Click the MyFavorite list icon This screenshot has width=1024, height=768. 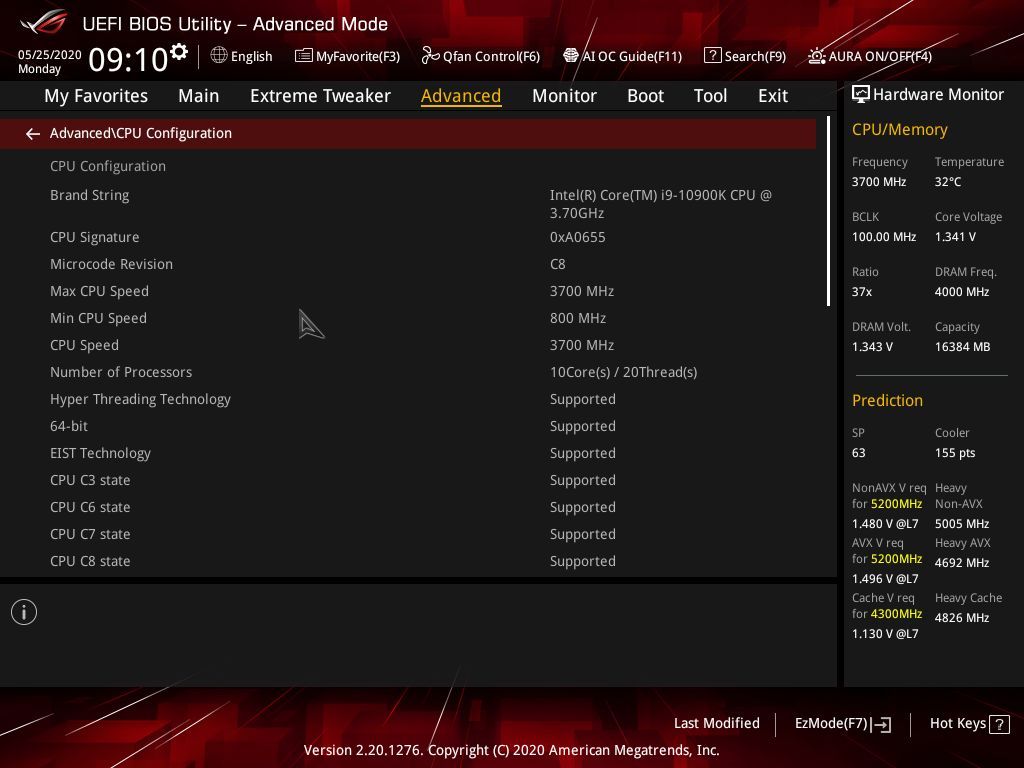(x=303, y=56)
